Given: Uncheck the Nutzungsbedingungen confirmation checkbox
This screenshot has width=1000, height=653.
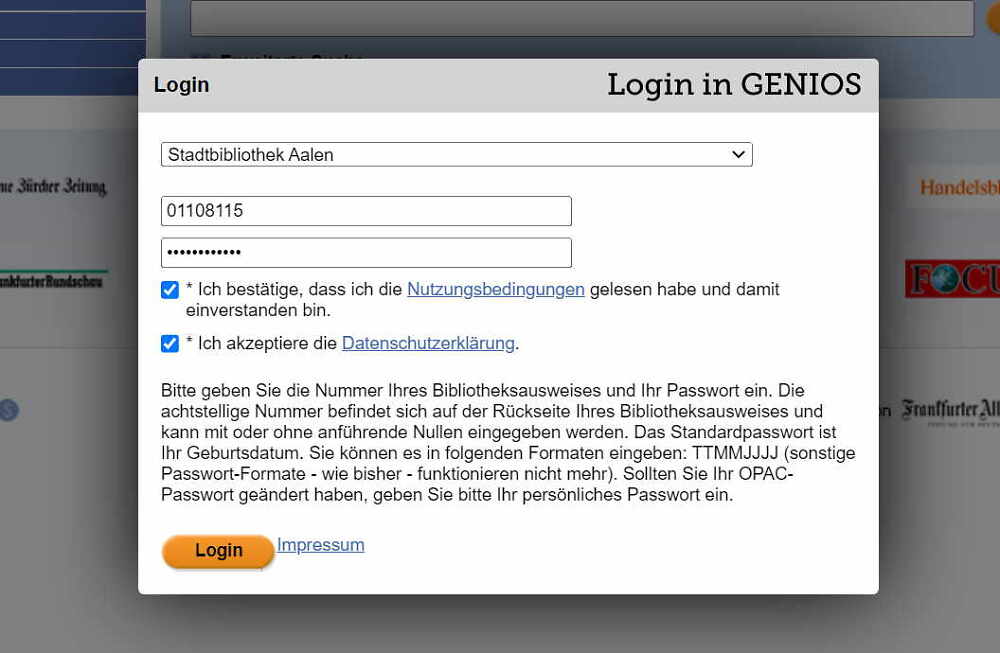Looking at the screenshot, I should coord(170,290).
